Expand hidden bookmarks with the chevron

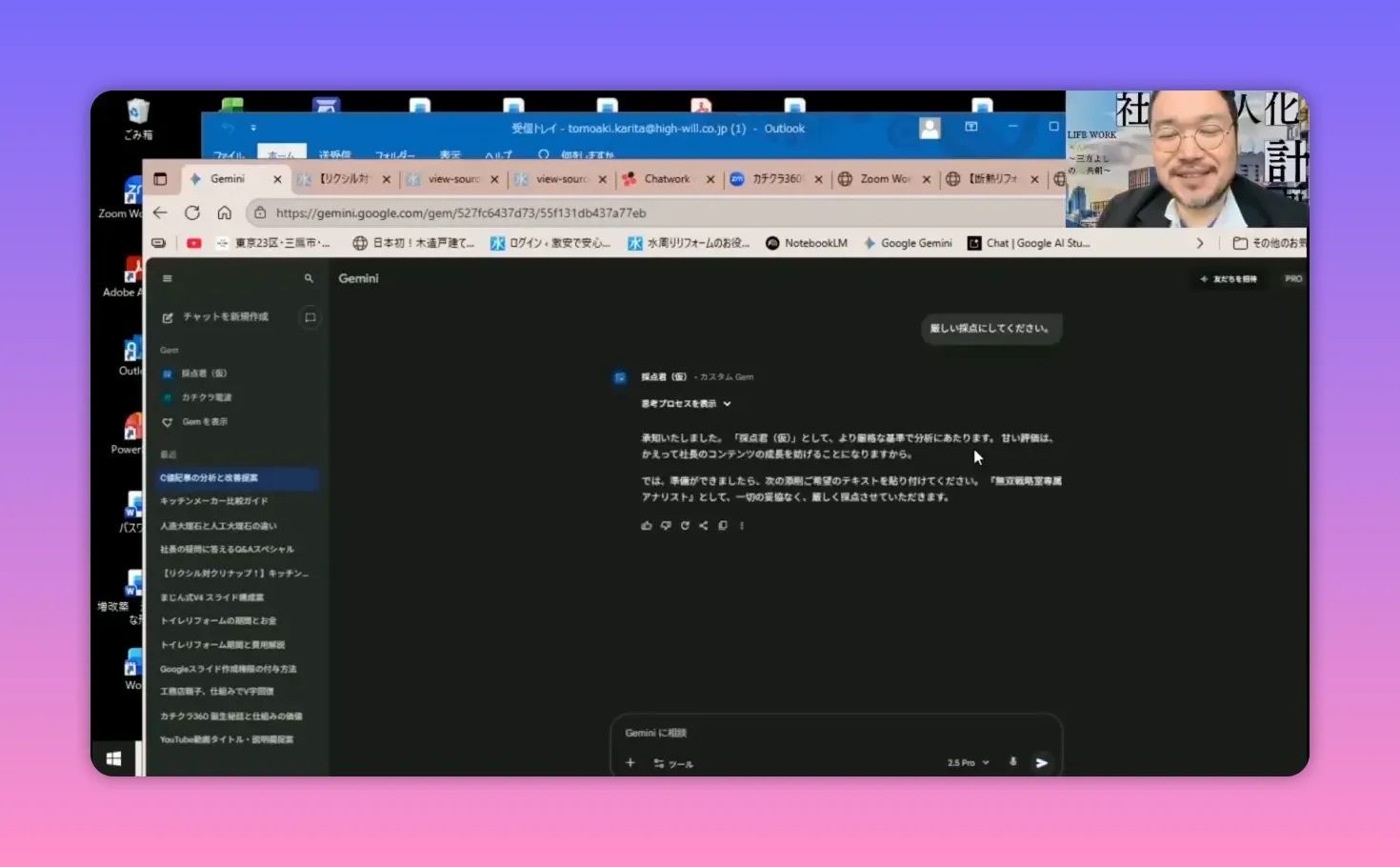pos(1200,243)
